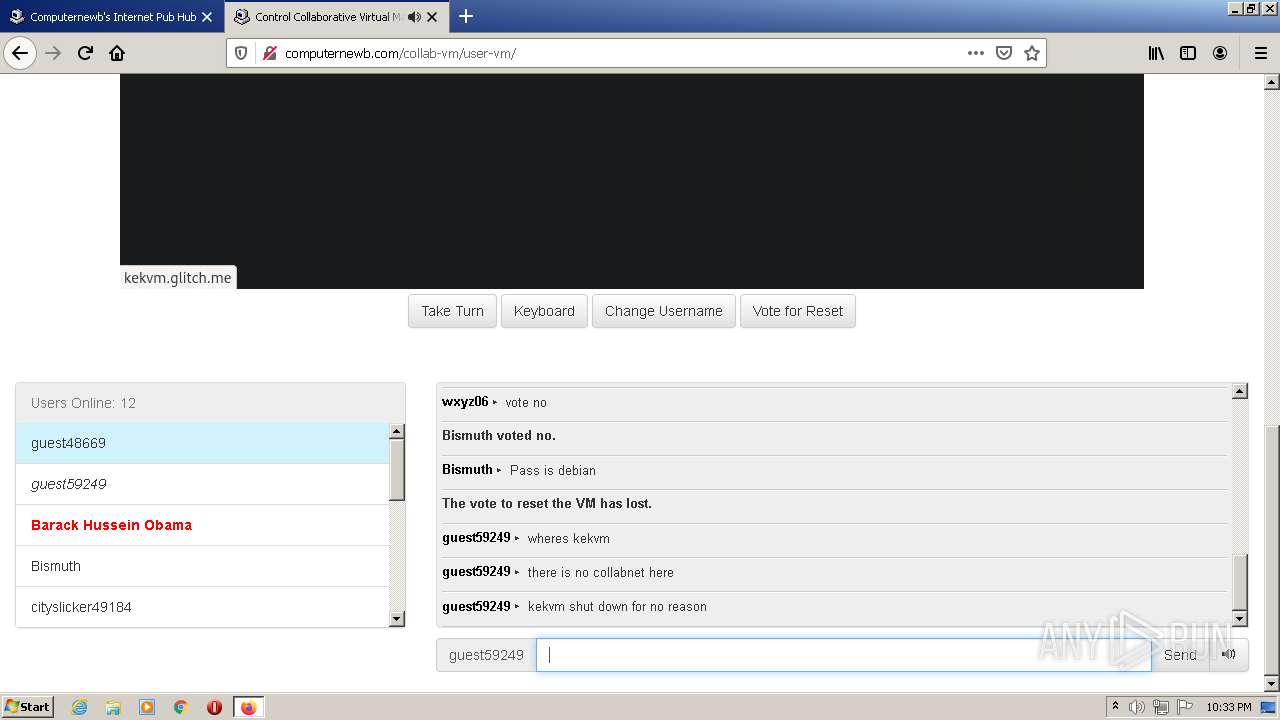Open the on-screen Keyboard button
Image resolution: width=1280 pixels, height=720 pixels.
click(544, 311)
